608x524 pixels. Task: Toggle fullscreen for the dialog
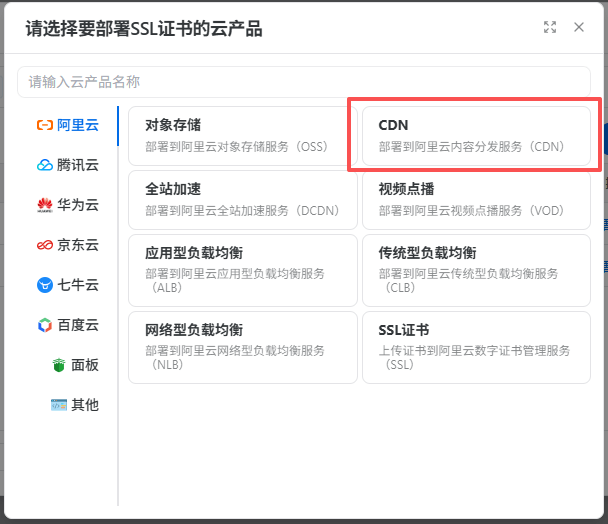[x=550, y=28]
